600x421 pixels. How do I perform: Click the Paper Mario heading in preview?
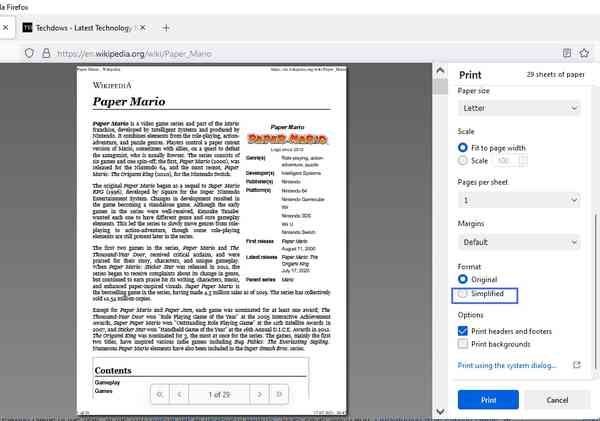[x=129, y=101]
